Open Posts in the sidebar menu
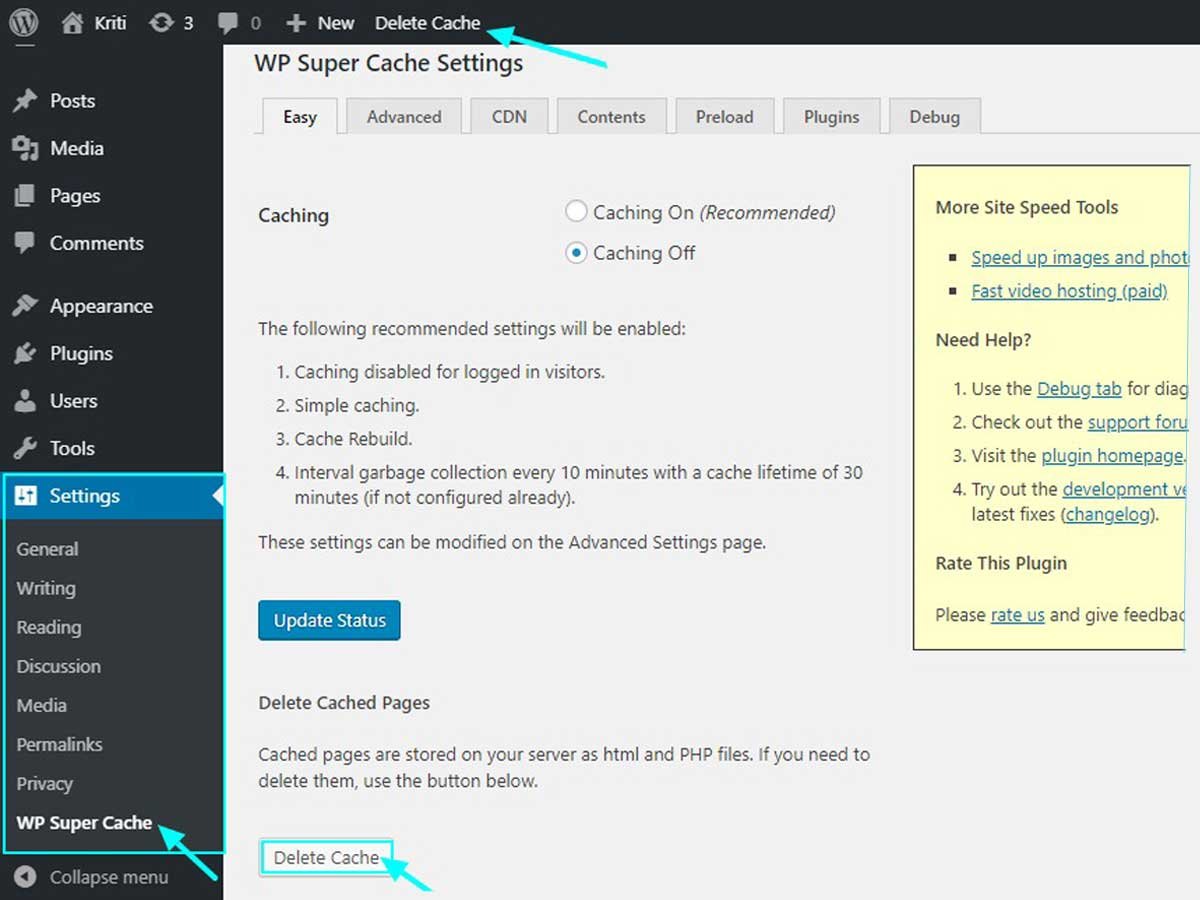This screenshot has height=900, width=1200. click(73, 101)
